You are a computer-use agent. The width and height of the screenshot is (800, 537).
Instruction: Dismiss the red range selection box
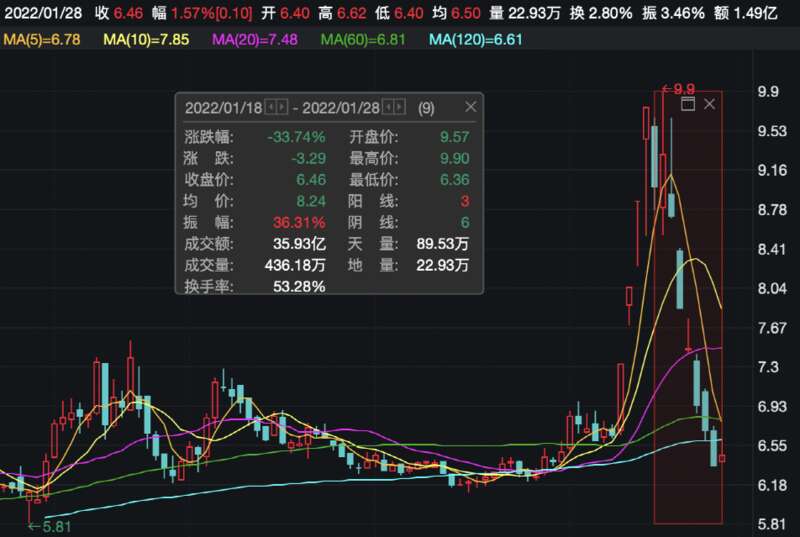coord(710,104)
